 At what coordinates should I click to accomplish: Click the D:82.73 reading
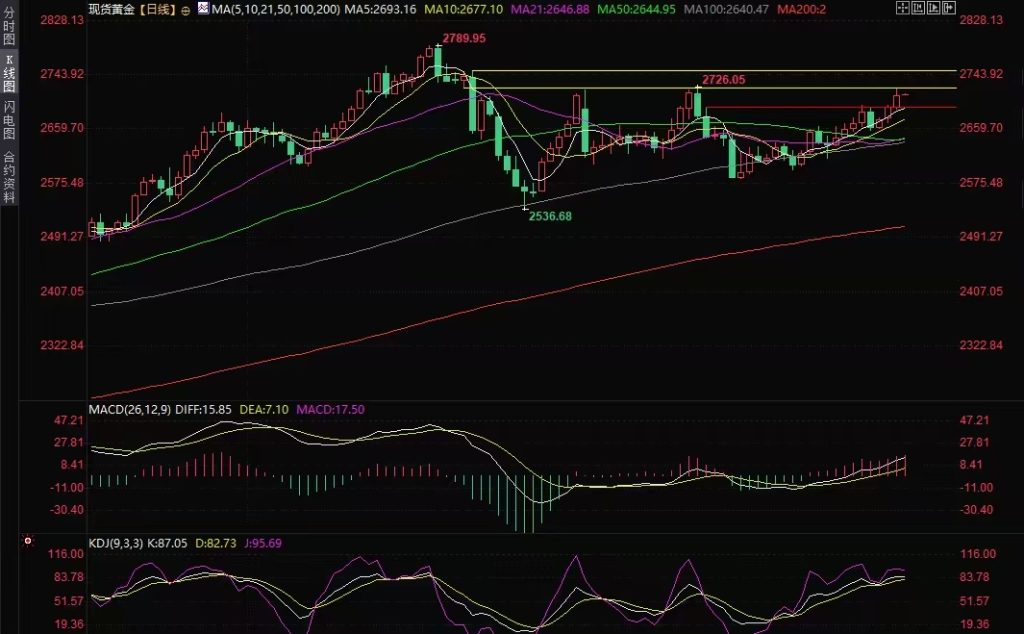216,543
